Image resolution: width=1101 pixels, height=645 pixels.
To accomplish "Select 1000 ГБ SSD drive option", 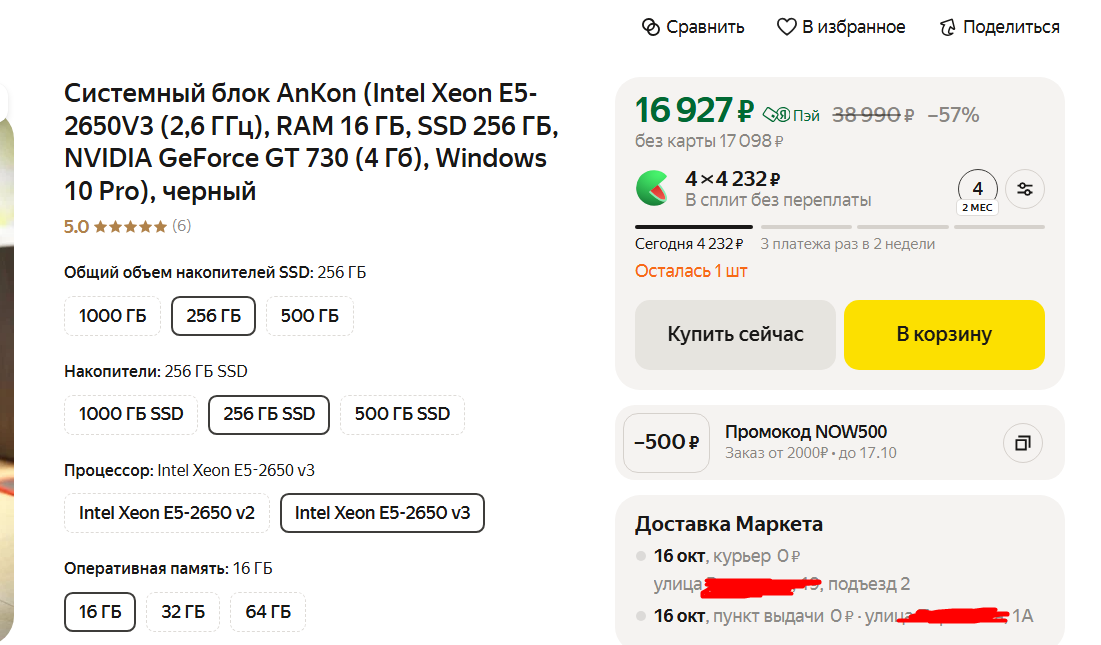I will [x=131, y=414].
